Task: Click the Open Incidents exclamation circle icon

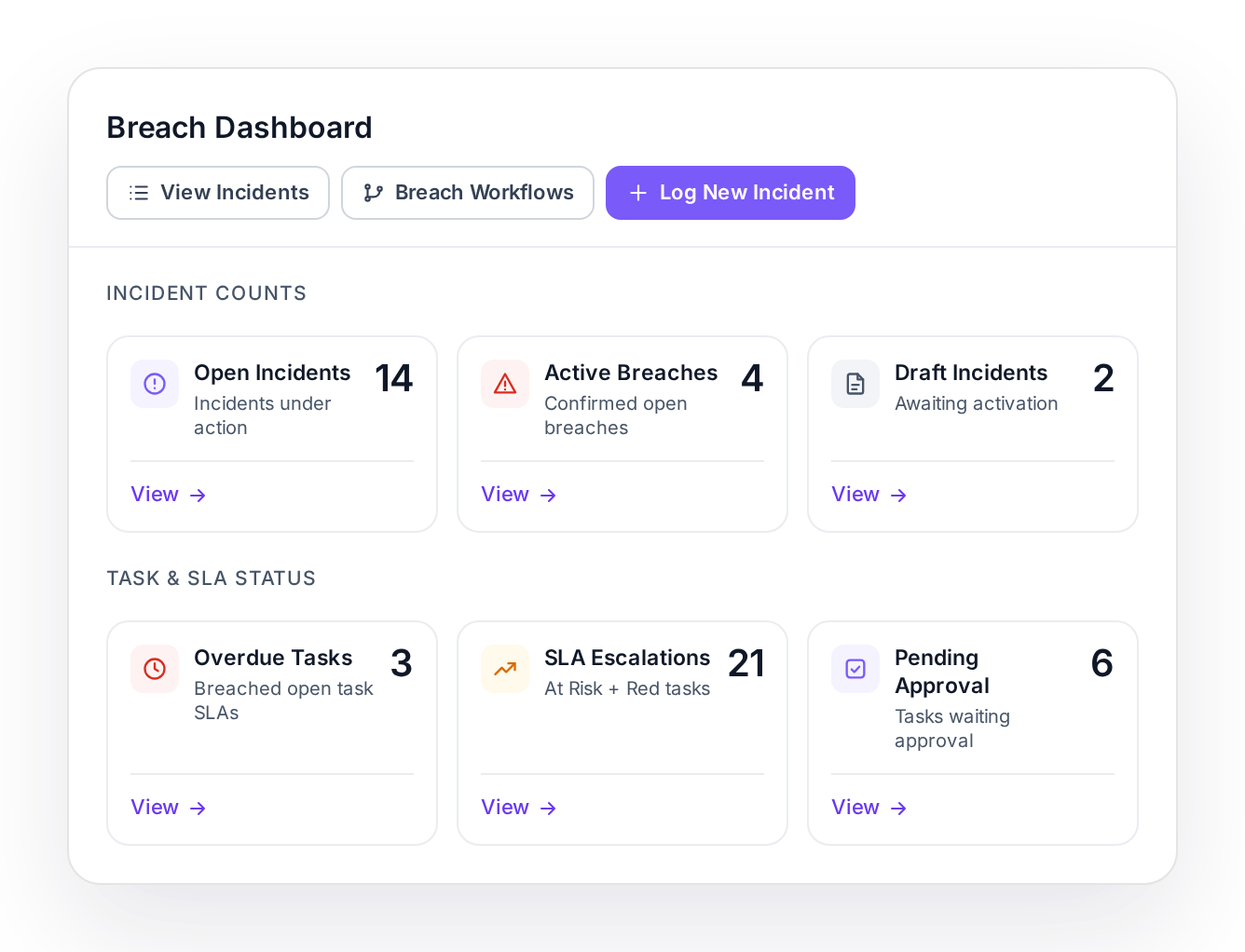Action: point(155,384)
